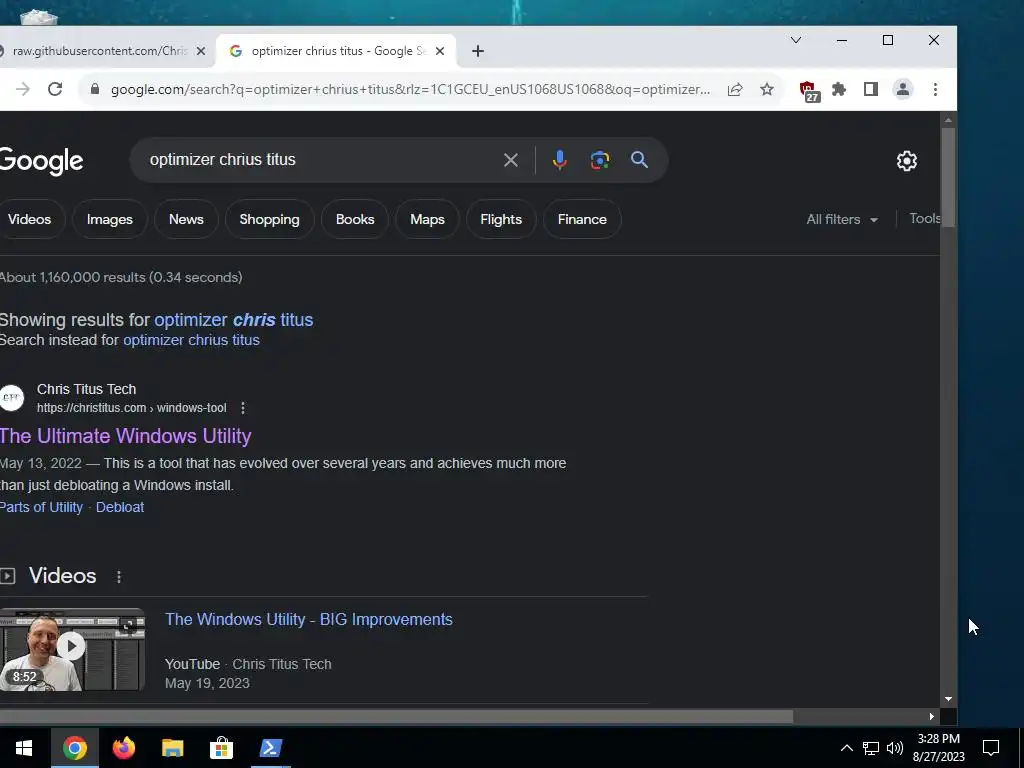Click the https://christitus.com › windows-tool breadcrumb

coord(132,408)
